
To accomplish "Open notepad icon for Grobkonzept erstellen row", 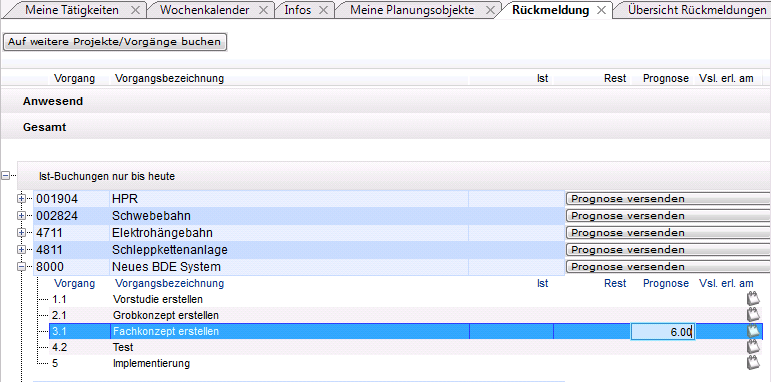I will coord(753,314).
